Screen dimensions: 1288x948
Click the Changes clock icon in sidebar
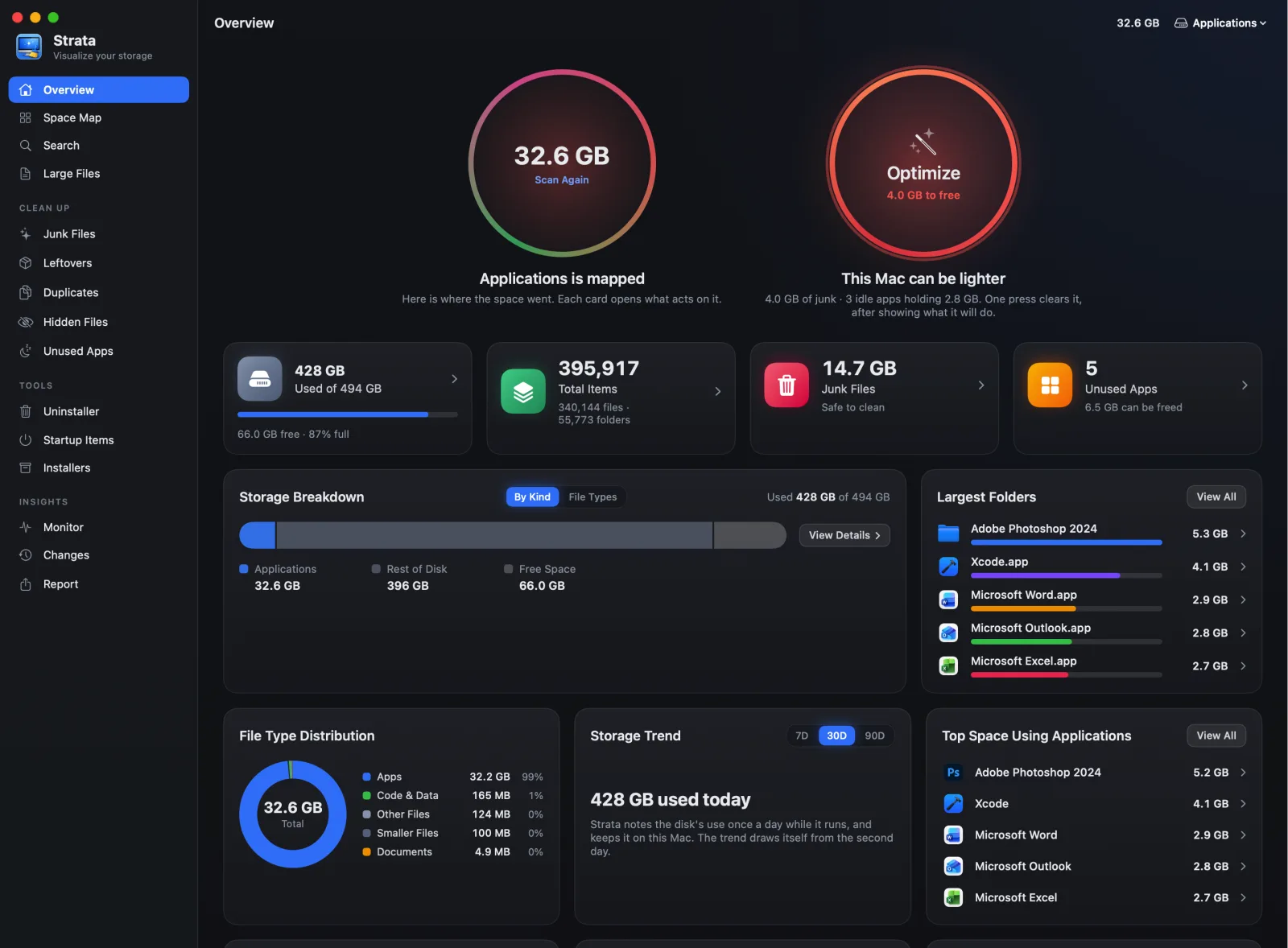click(26, 555)
